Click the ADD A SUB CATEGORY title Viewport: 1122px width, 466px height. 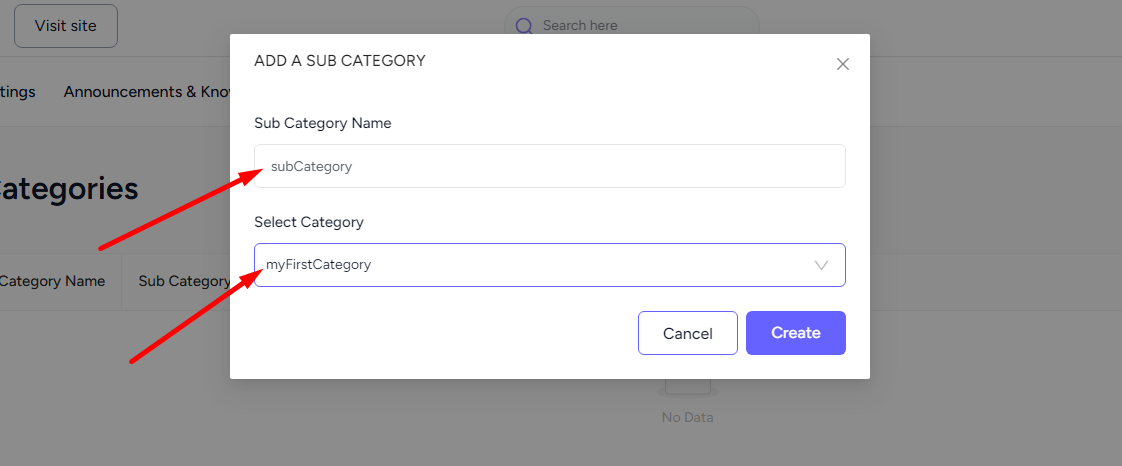point(340,61)
